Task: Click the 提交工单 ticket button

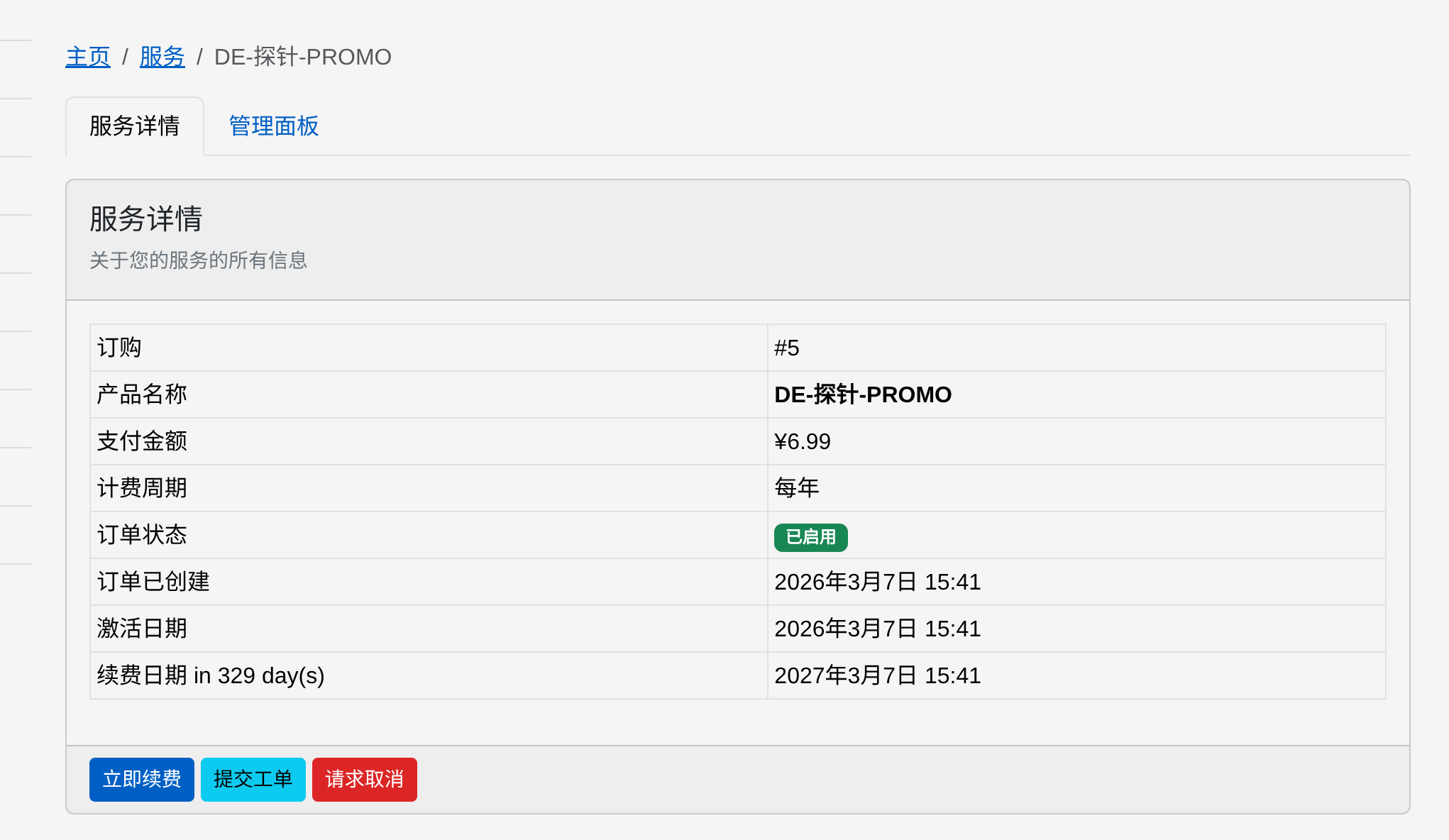Action: coord(253,779)
